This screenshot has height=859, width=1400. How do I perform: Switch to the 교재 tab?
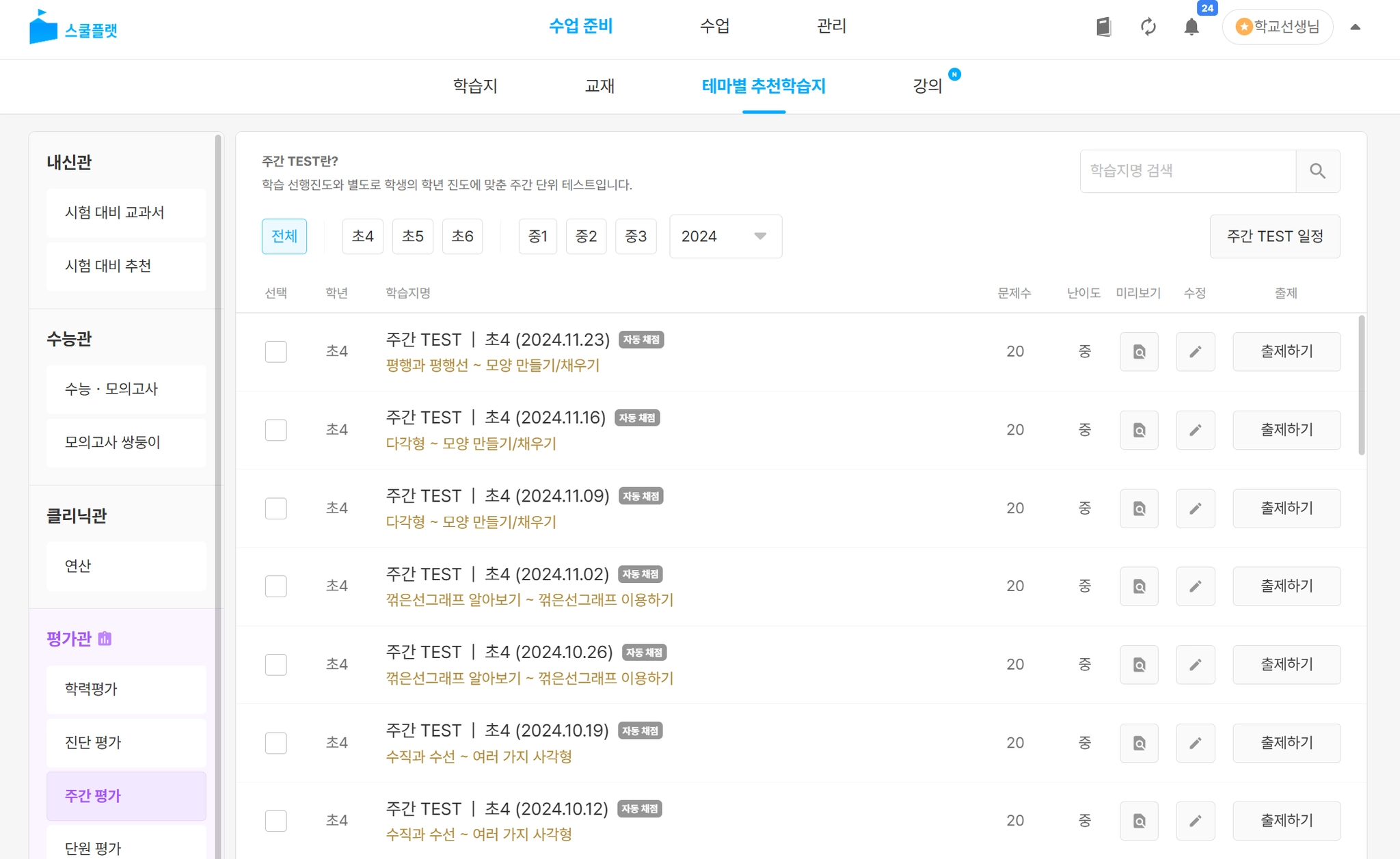click(x=600, y=86)
